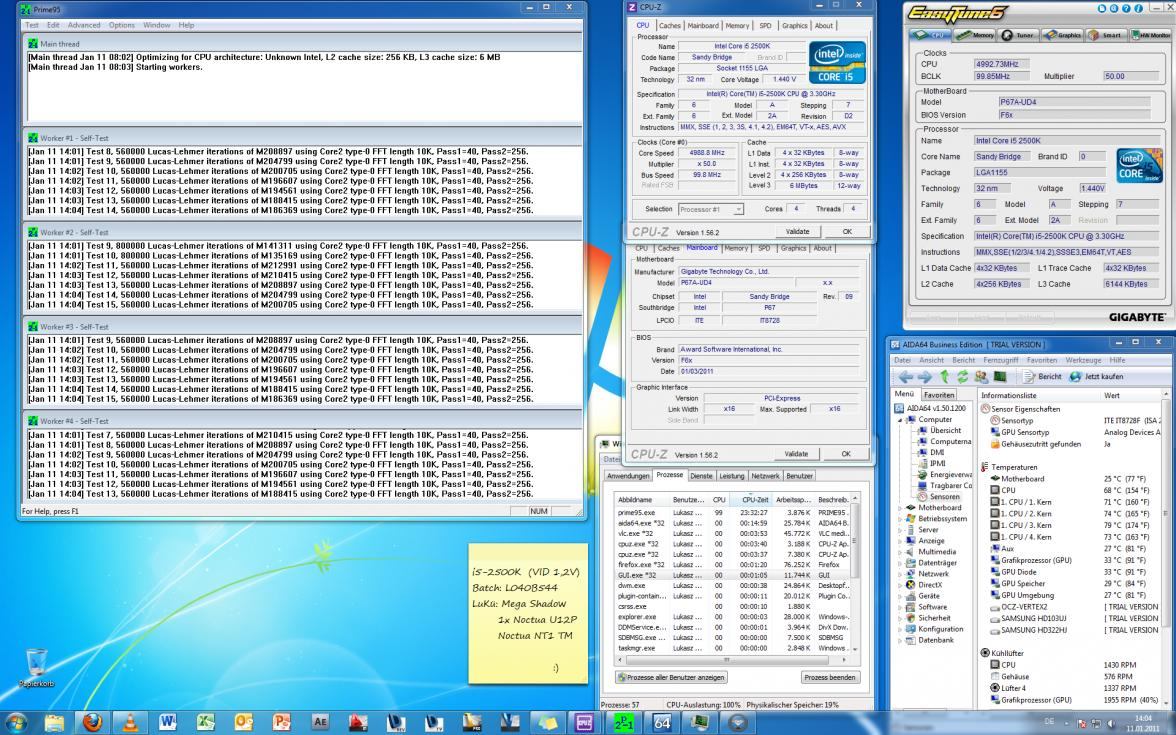The image size is (1176, 735).
Task: Collapse the Computer node in AIDA64 tree
Action: click(900, 420)
